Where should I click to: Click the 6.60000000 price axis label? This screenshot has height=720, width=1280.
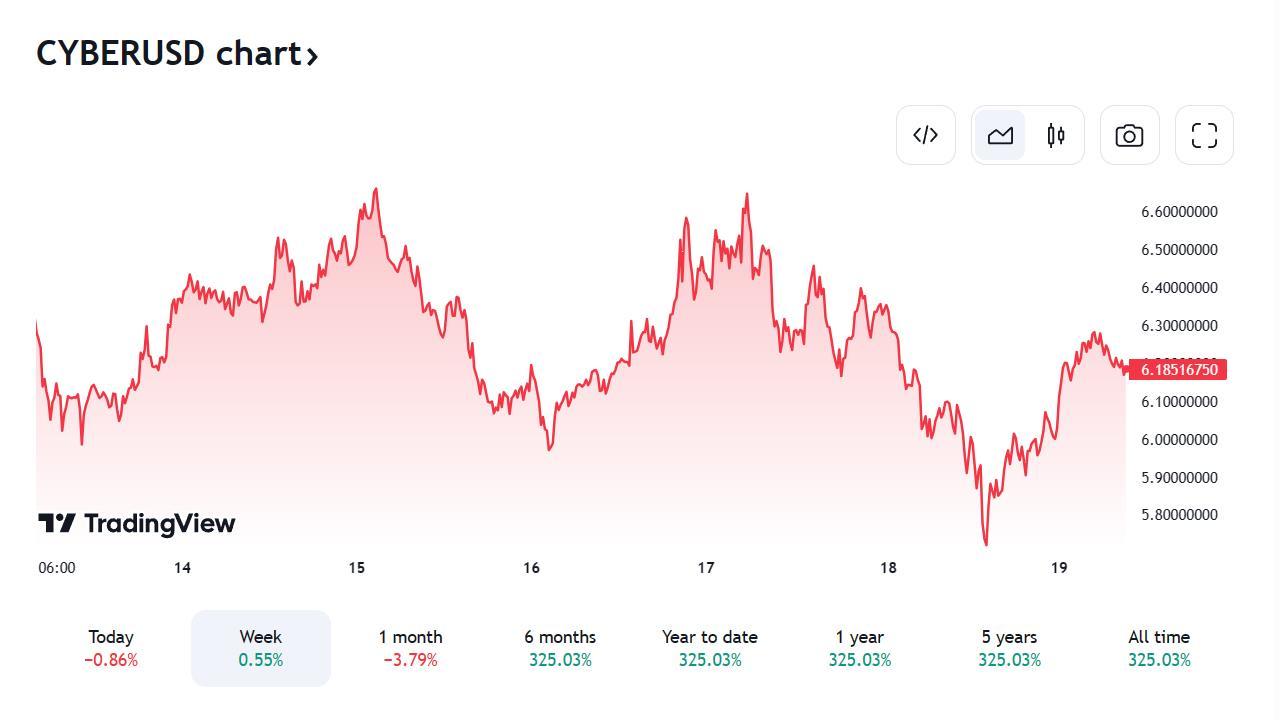click(1179, 212)
